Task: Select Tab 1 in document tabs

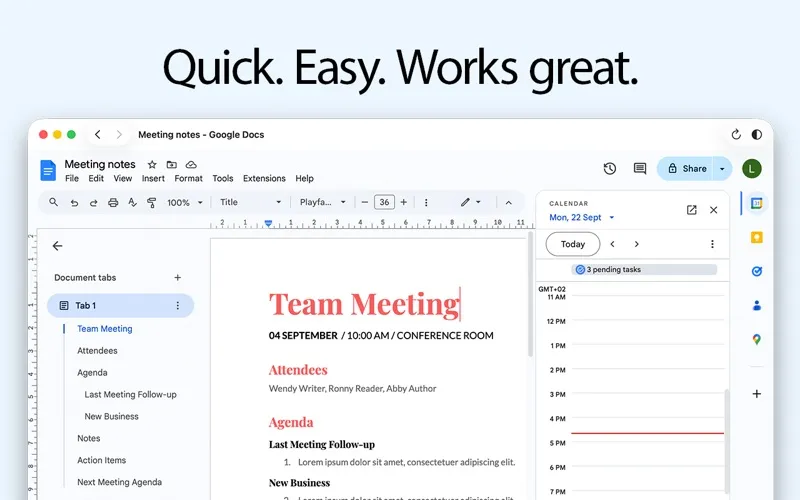Action: [x=120, y=305]
